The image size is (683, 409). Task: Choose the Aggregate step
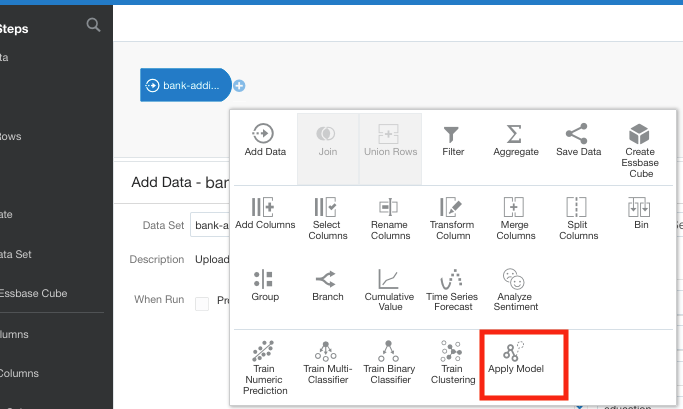515,141
